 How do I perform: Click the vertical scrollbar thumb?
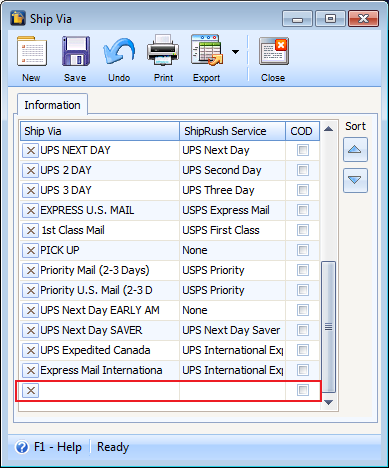tap(329, 327)
